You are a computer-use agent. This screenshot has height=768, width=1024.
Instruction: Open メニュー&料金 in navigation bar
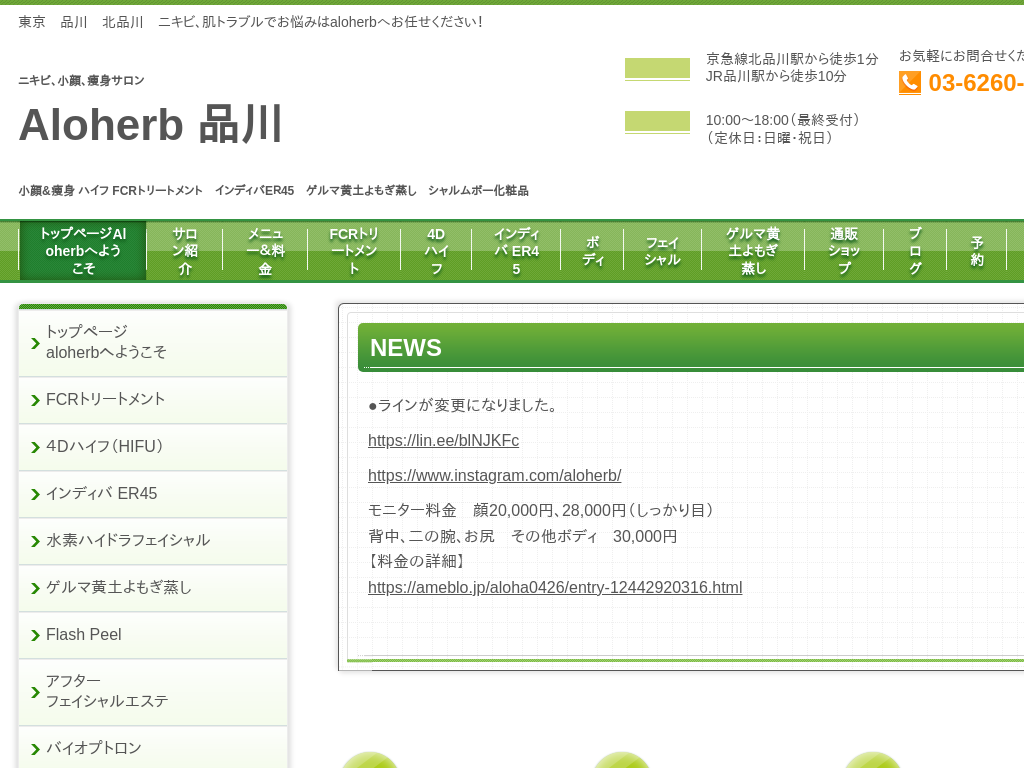265,251
